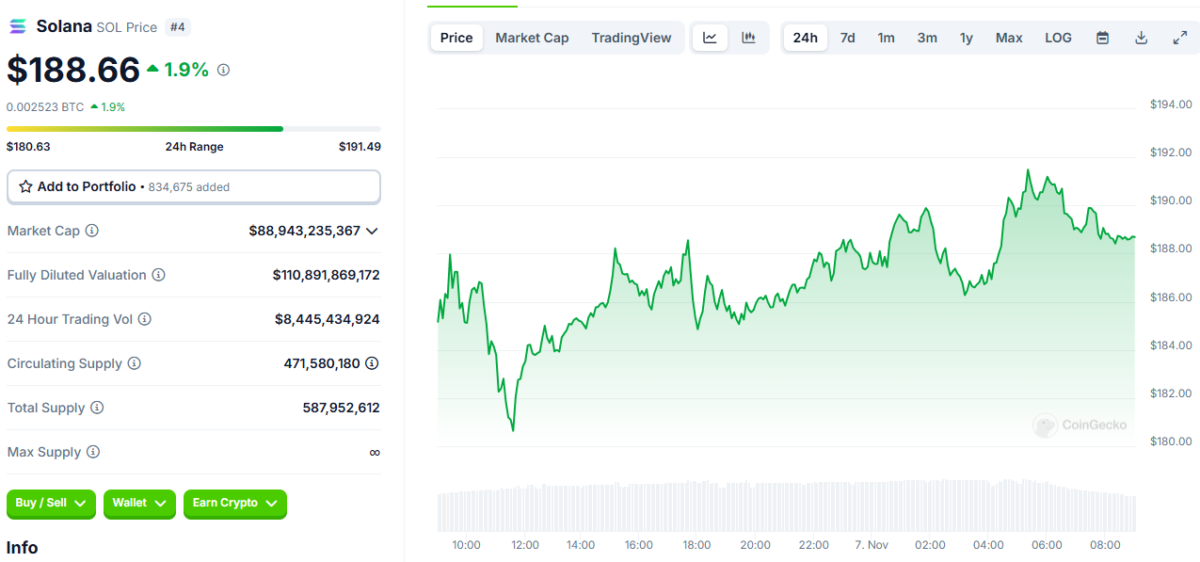Viewport: 1200px width, 562px height.
Task: Click Add to Portfolio button
Action: pos(194,187)
